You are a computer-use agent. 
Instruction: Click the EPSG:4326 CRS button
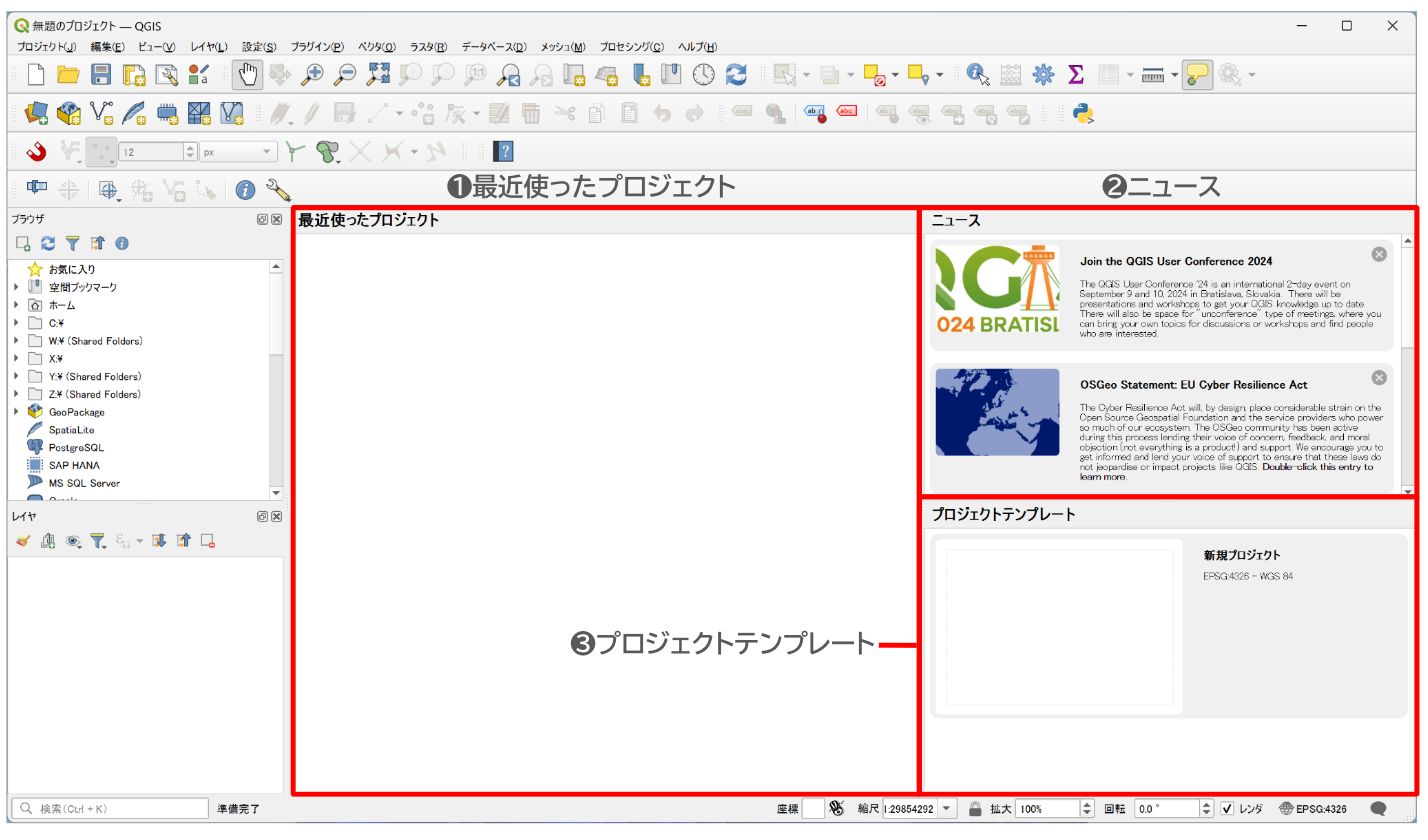1313,809
